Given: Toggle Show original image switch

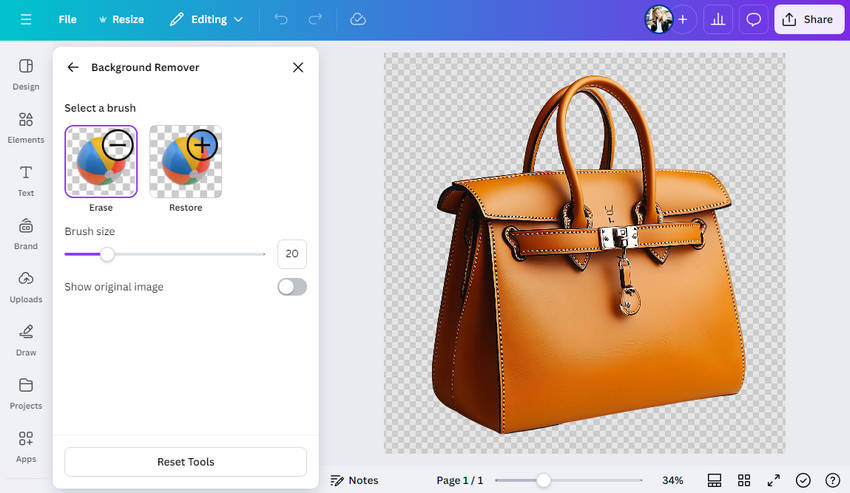Looking at the screenshot, I should tap(292, 287).
